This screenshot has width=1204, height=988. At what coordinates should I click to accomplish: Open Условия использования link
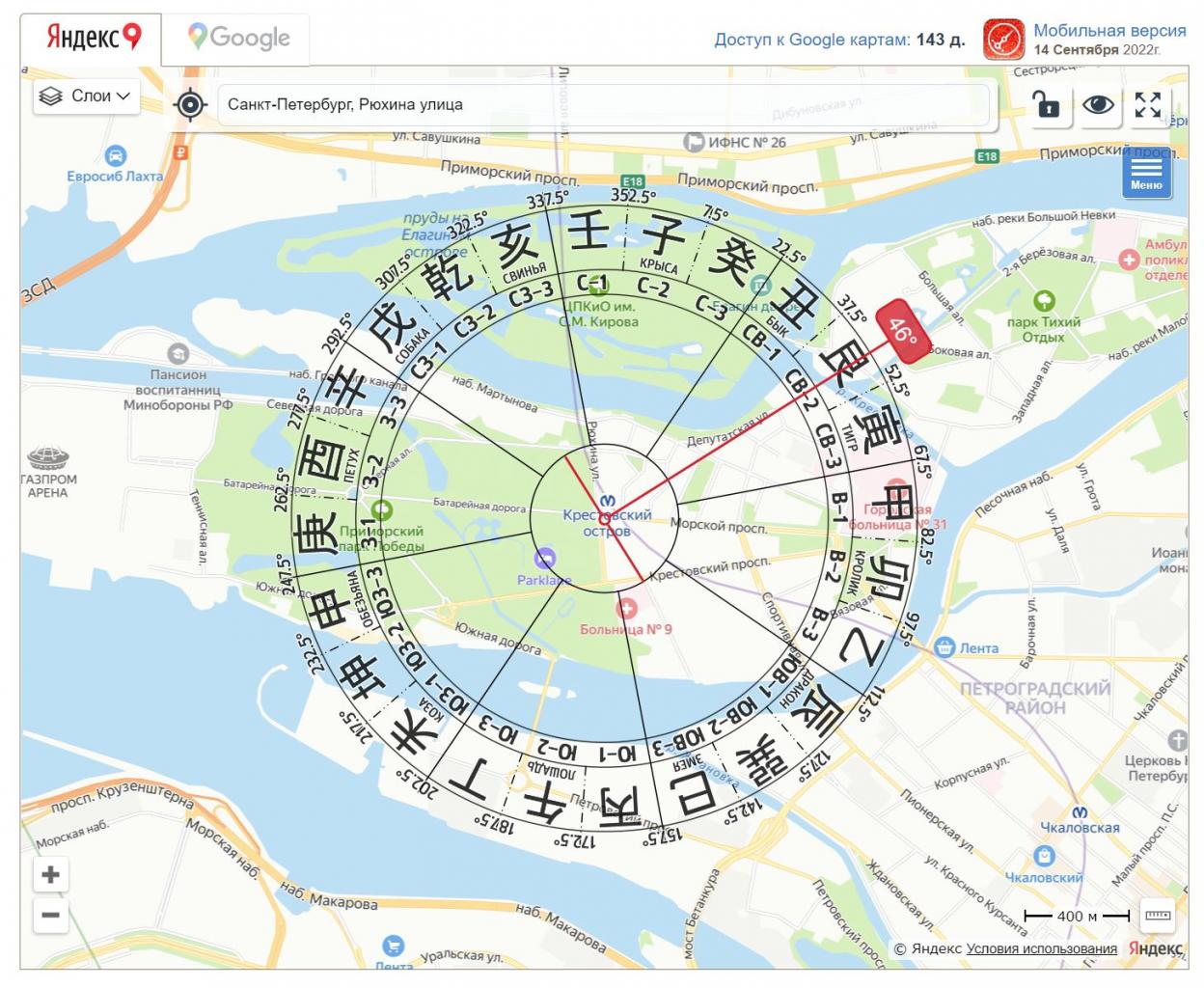click(x=1041, y=948)
